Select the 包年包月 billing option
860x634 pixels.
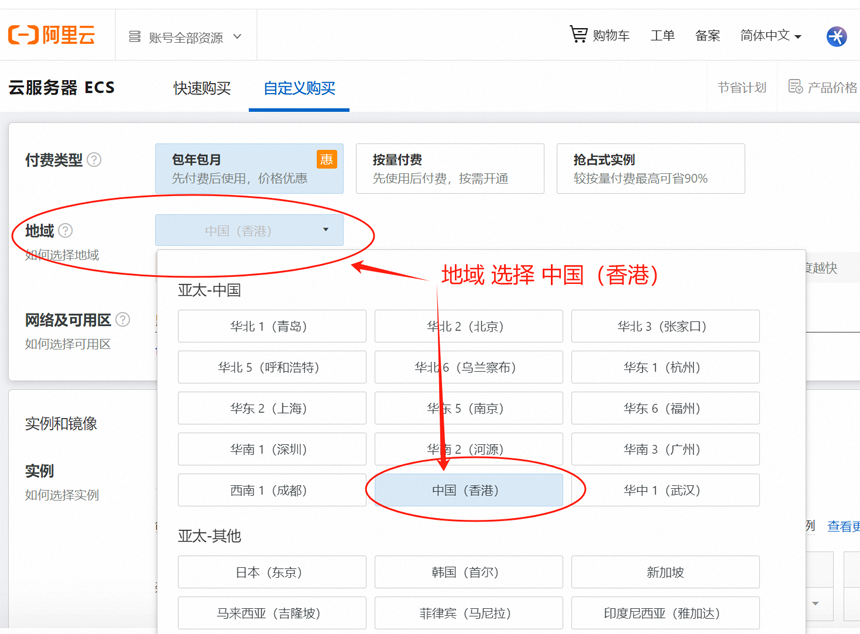pyautogui.click(x=250, y=168)
